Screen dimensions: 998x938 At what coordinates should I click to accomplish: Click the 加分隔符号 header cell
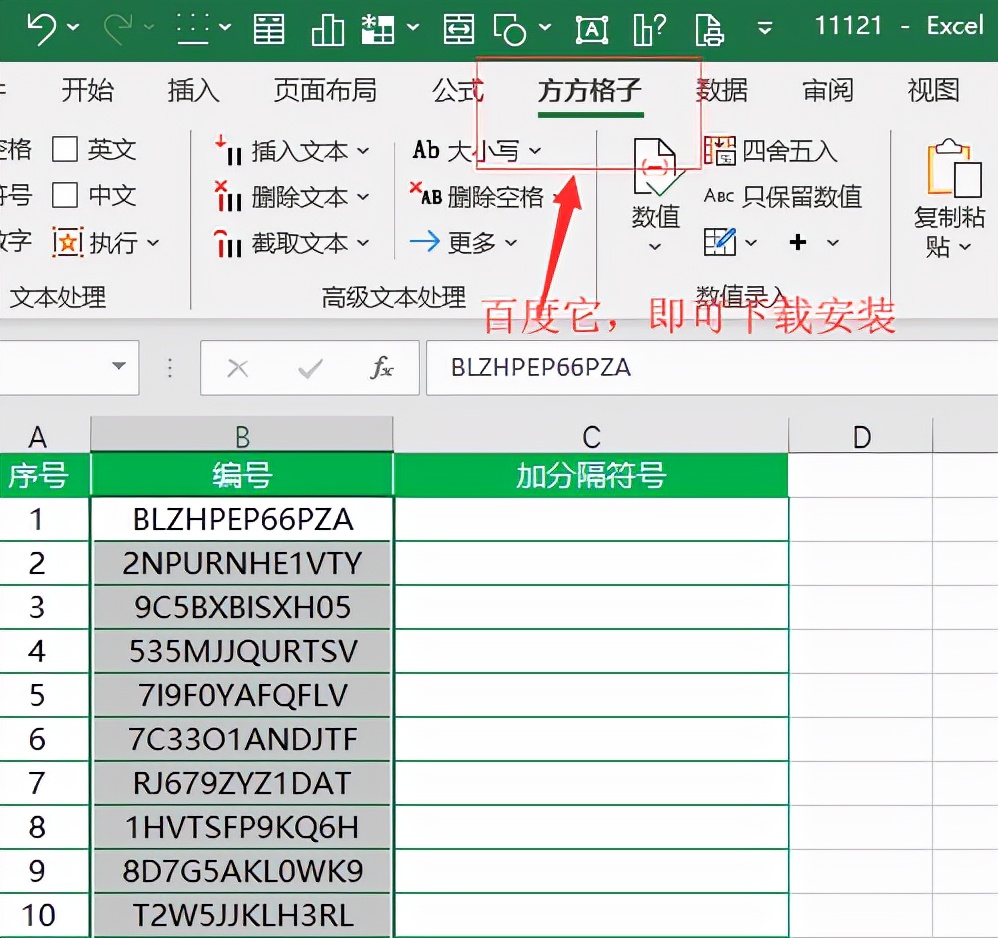click(591, 475)
